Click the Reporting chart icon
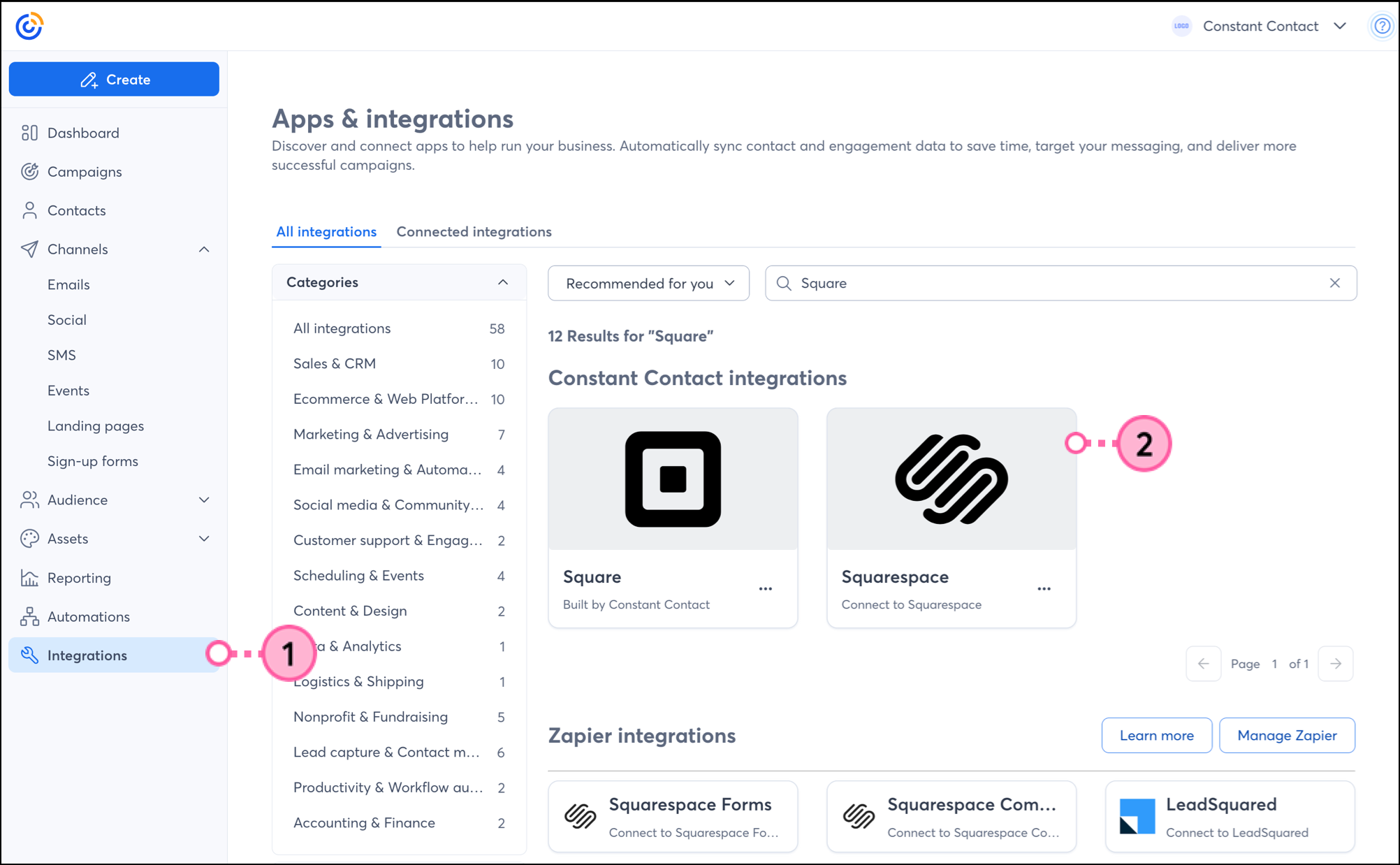1400x865 pixels. pos(29,578)
